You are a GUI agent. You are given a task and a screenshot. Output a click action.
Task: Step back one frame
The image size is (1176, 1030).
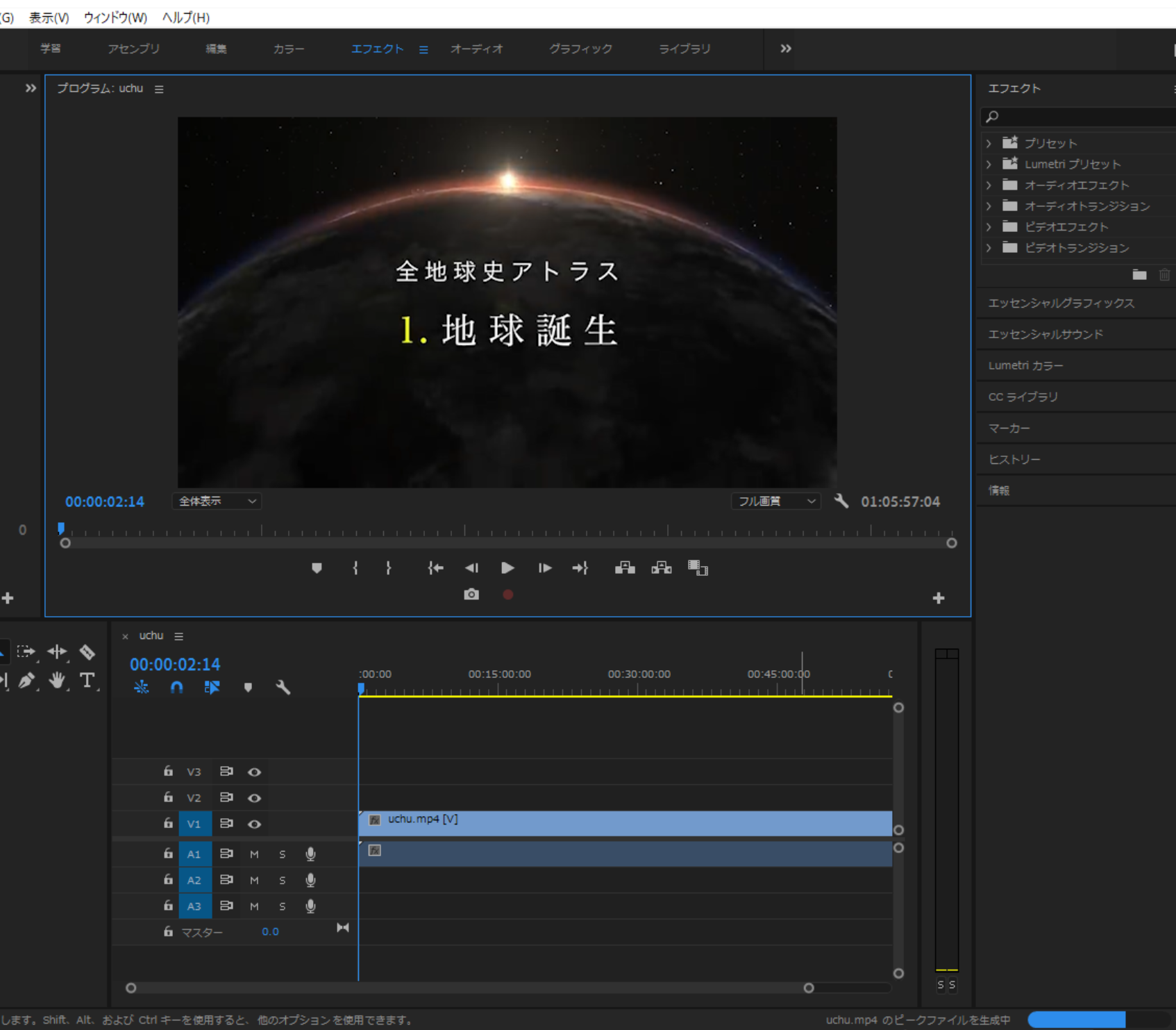coord(471,568)
